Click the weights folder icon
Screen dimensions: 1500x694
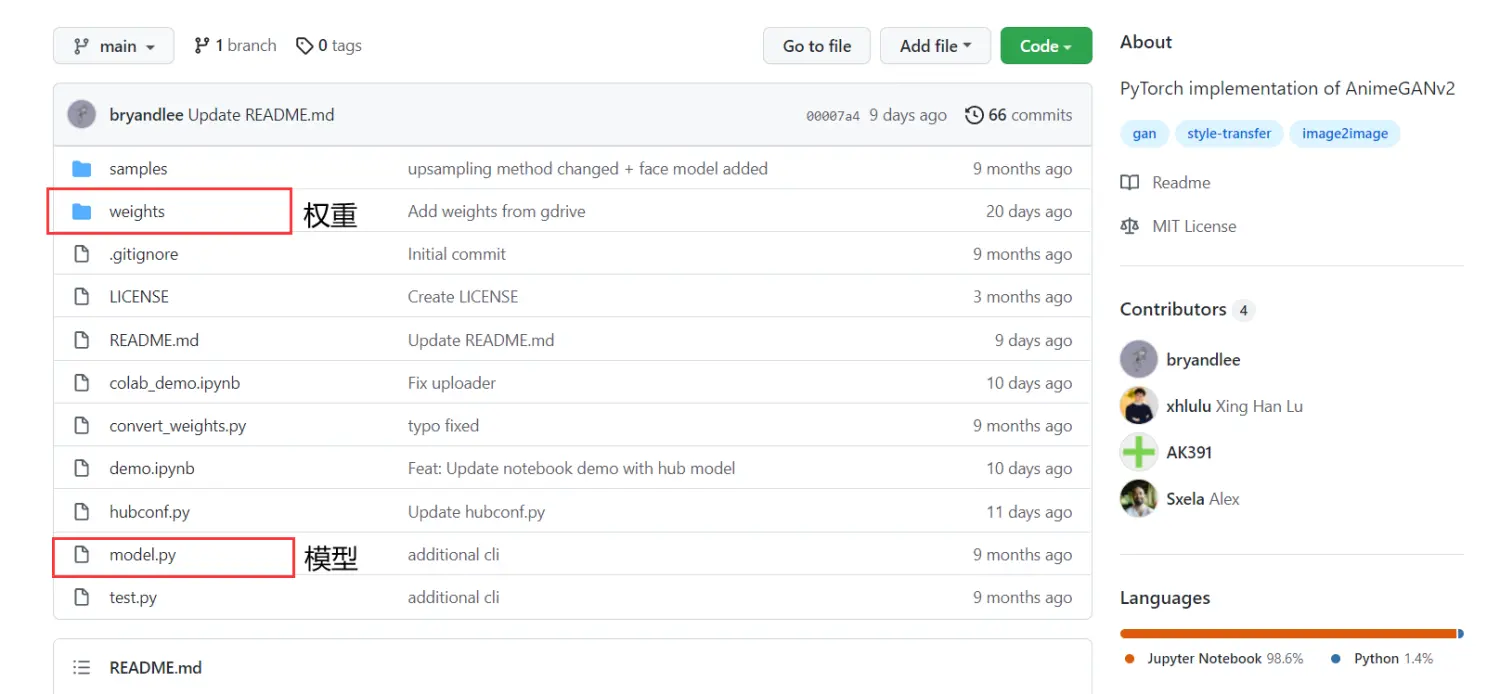click(82, 212)
